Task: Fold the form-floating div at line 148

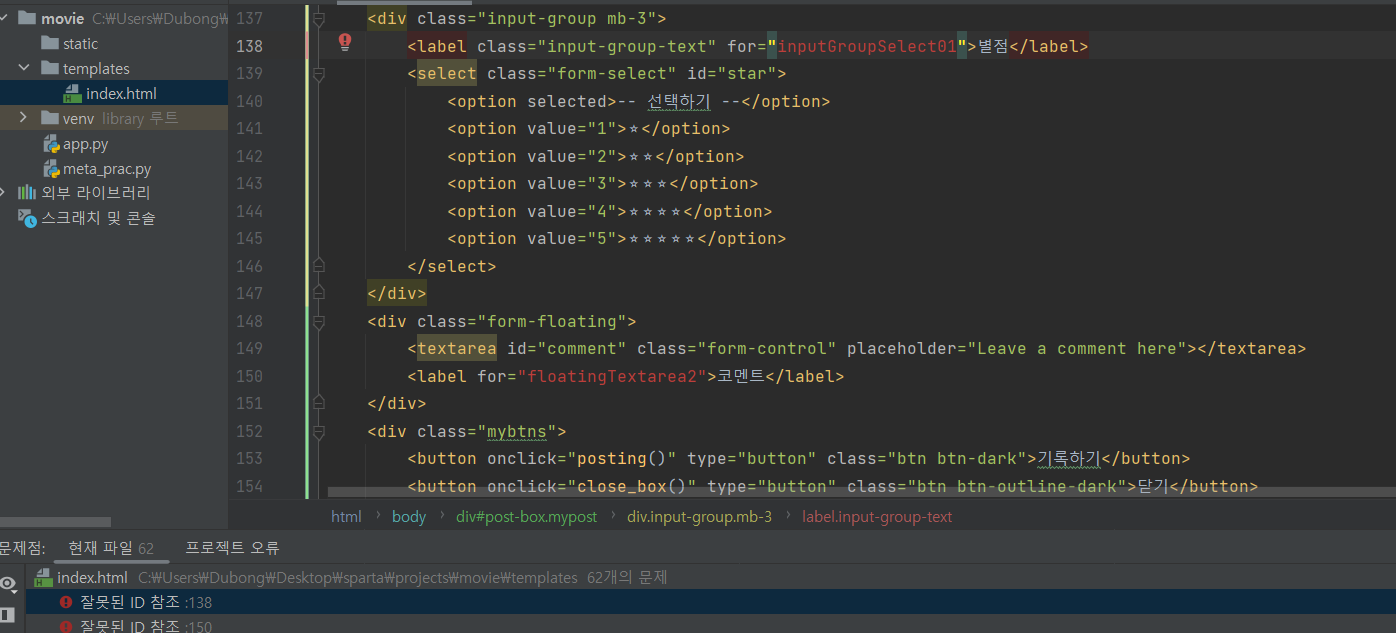Action: (319, 321)
